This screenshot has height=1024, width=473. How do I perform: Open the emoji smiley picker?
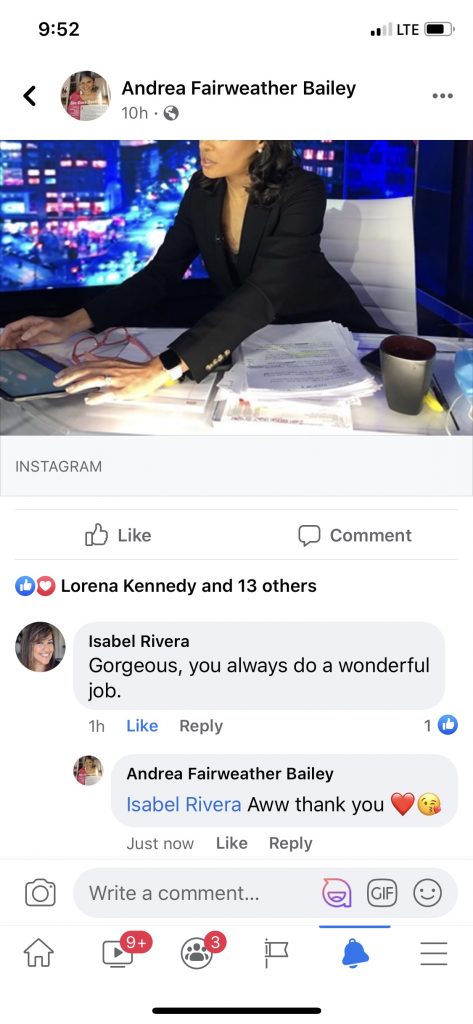tap(428, 893)
